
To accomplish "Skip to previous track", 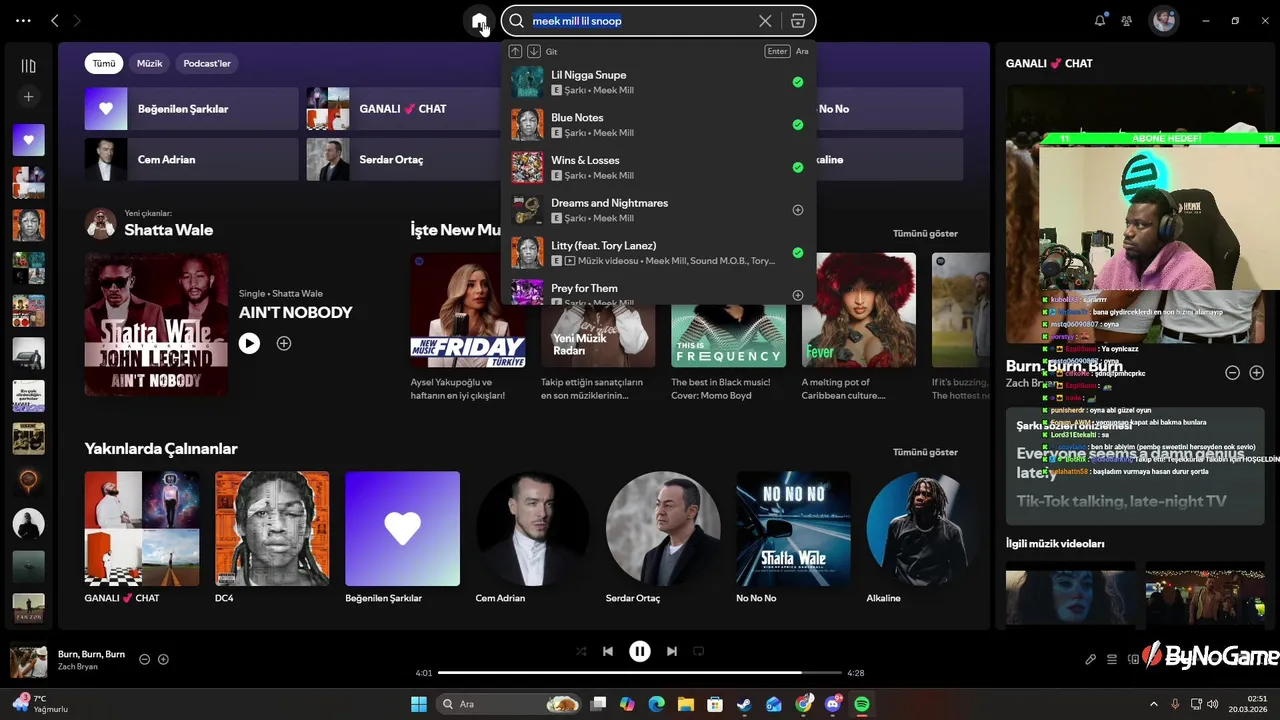I will point(607,651).
